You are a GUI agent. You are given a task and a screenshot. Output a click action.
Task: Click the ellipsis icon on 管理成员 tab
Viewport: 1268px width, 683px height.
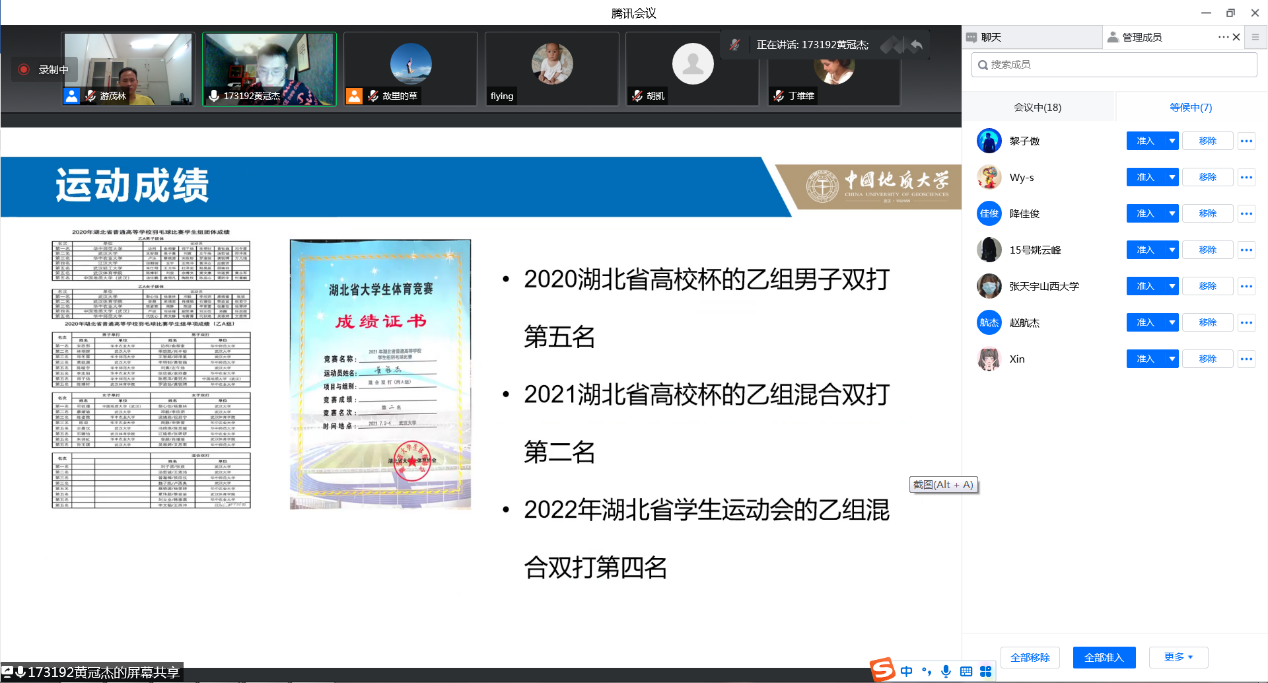(x=1222, y=37)
